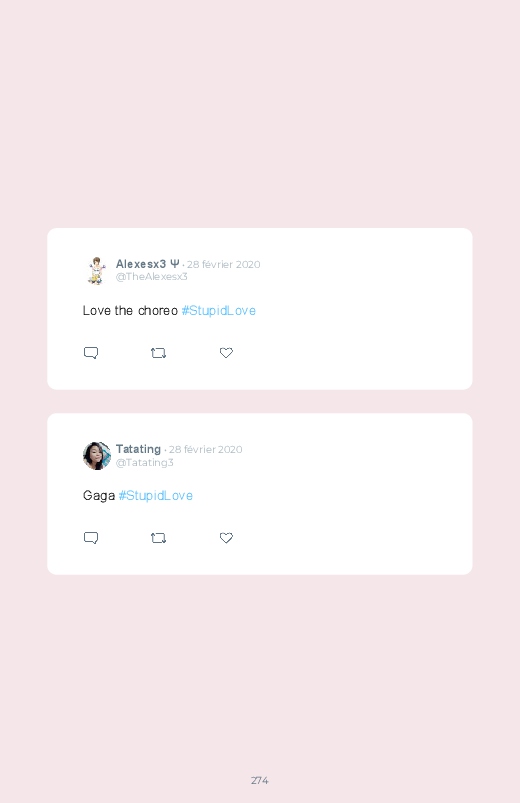Click the "Gaga" tweet text
This screenshot has height=803, width=520.
(99, 496)
